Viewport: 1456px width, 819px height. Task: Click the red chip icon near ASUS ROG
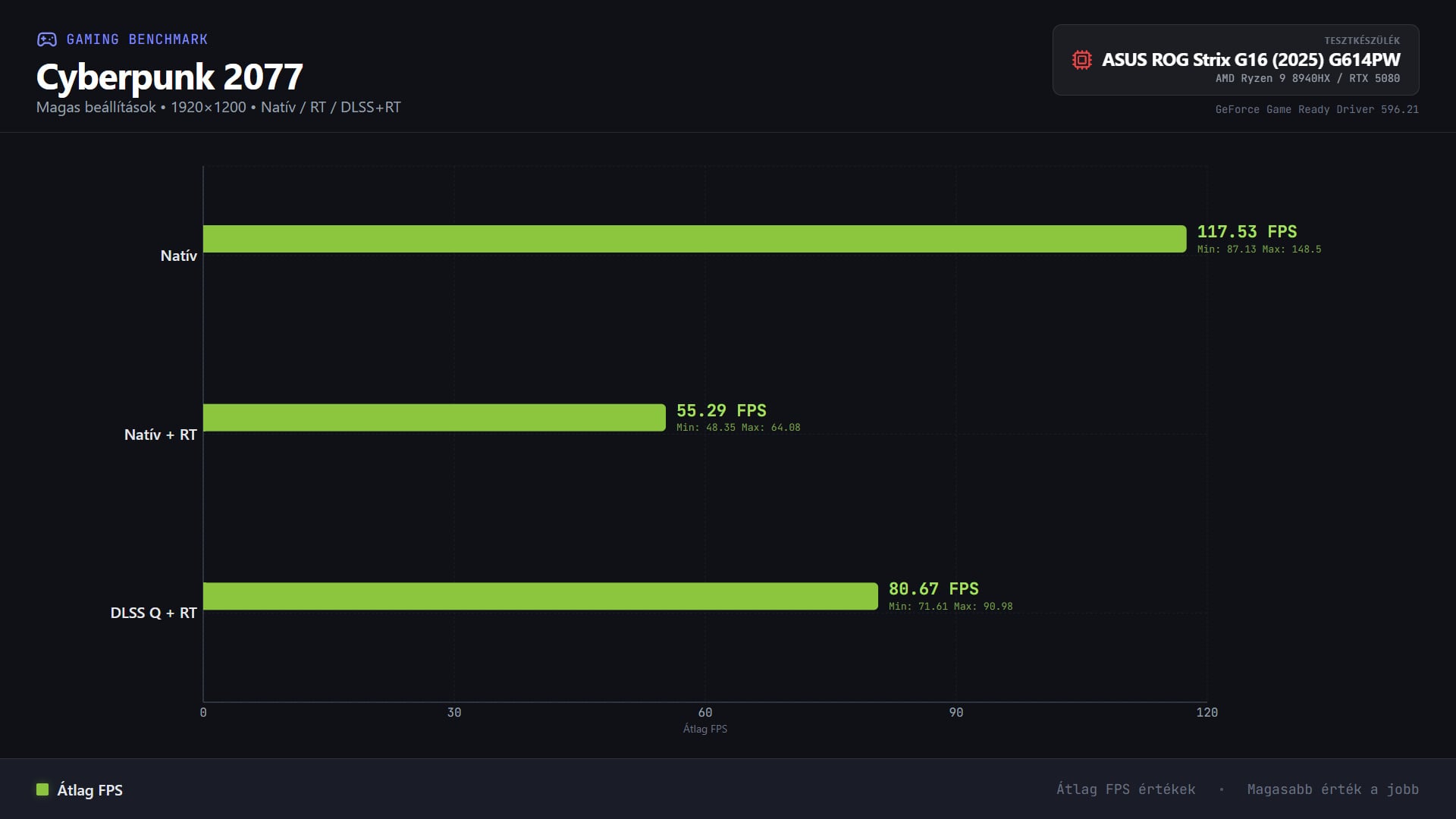click(1081, 60)
